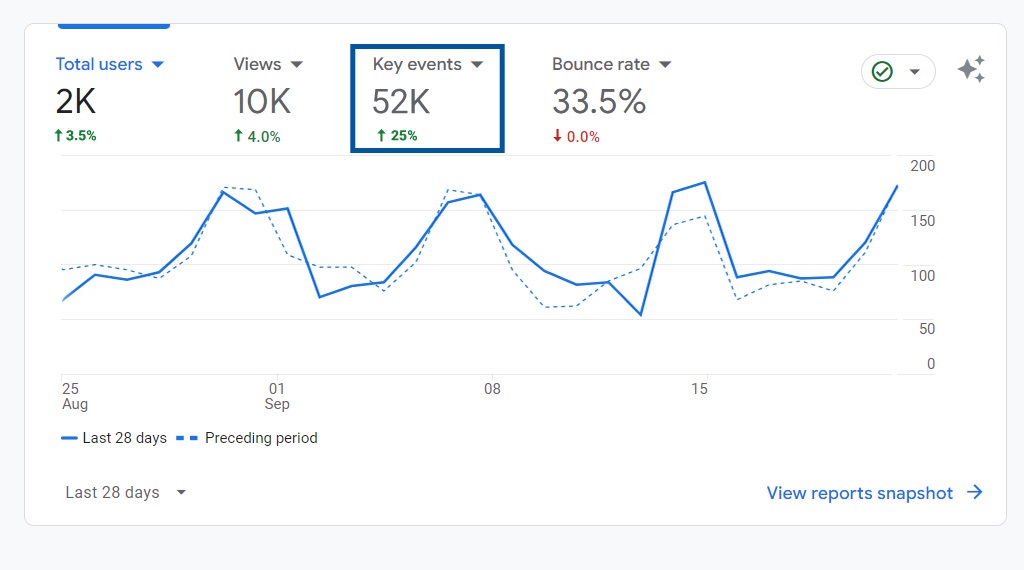
Task: Click the chart peak near 15 September
Action: coord(705,183)
